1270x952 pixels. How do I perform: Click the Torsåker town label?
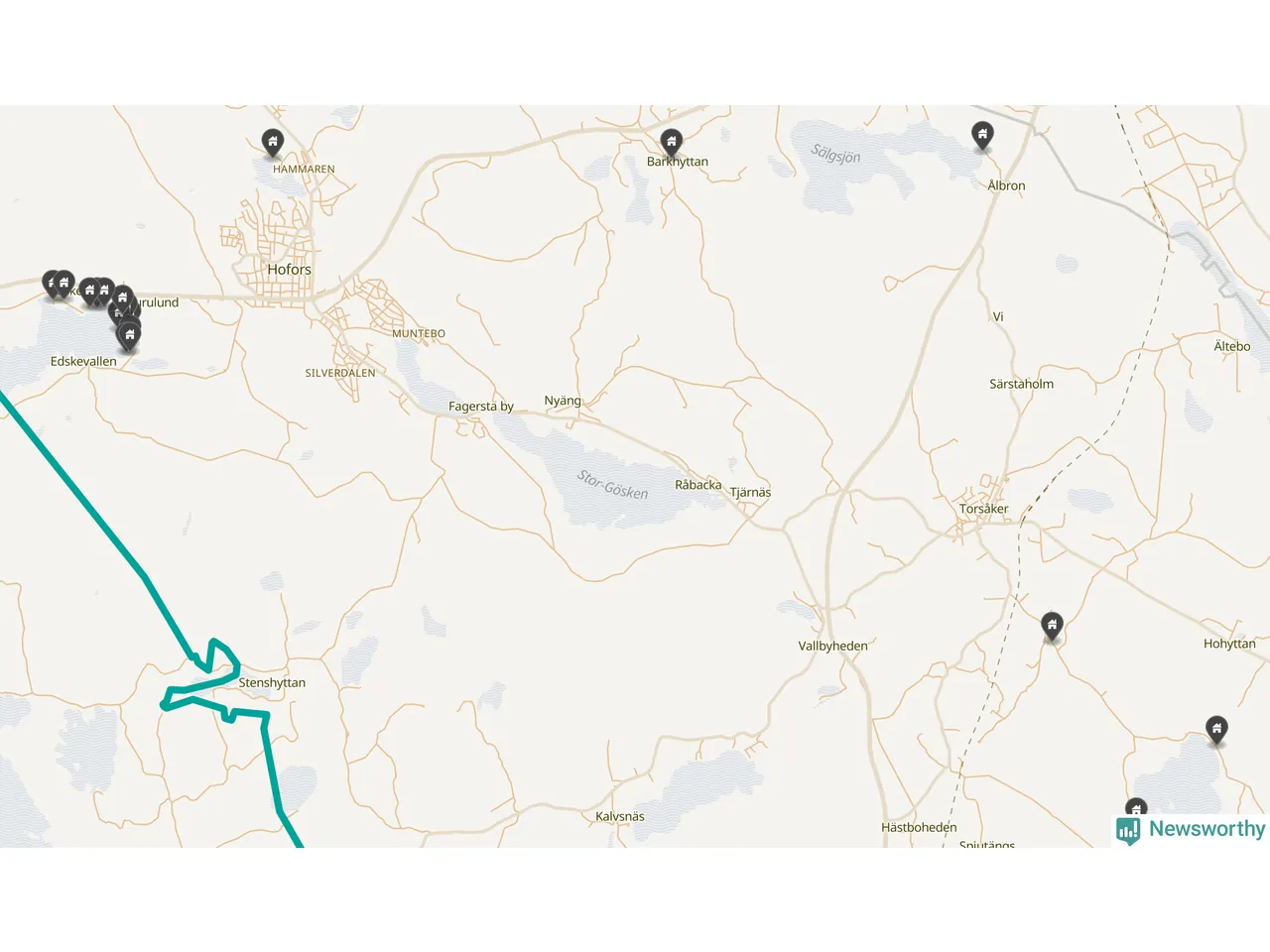point(983,509)
